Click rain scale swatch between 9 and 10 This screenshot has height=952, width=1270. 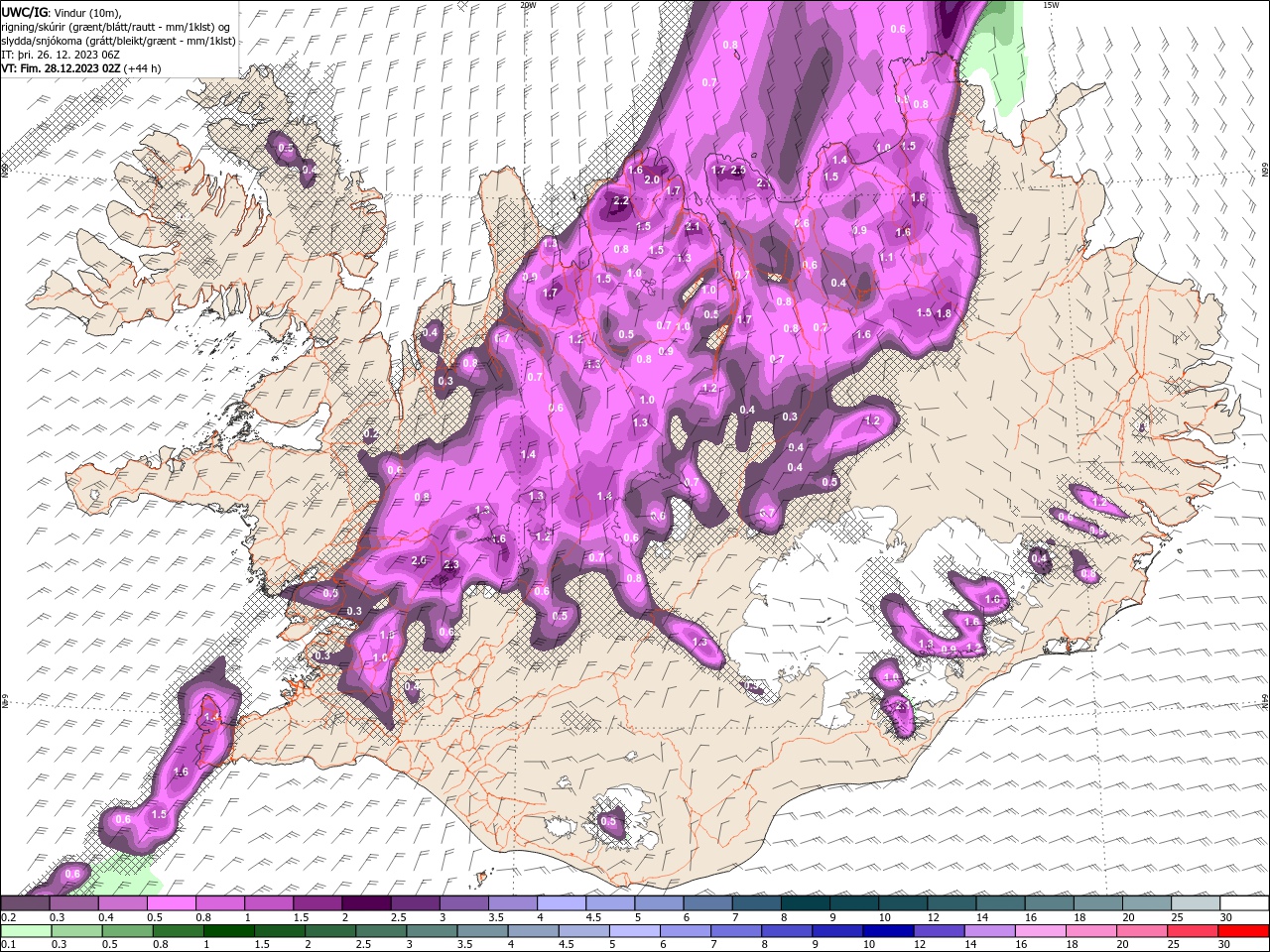838,931
